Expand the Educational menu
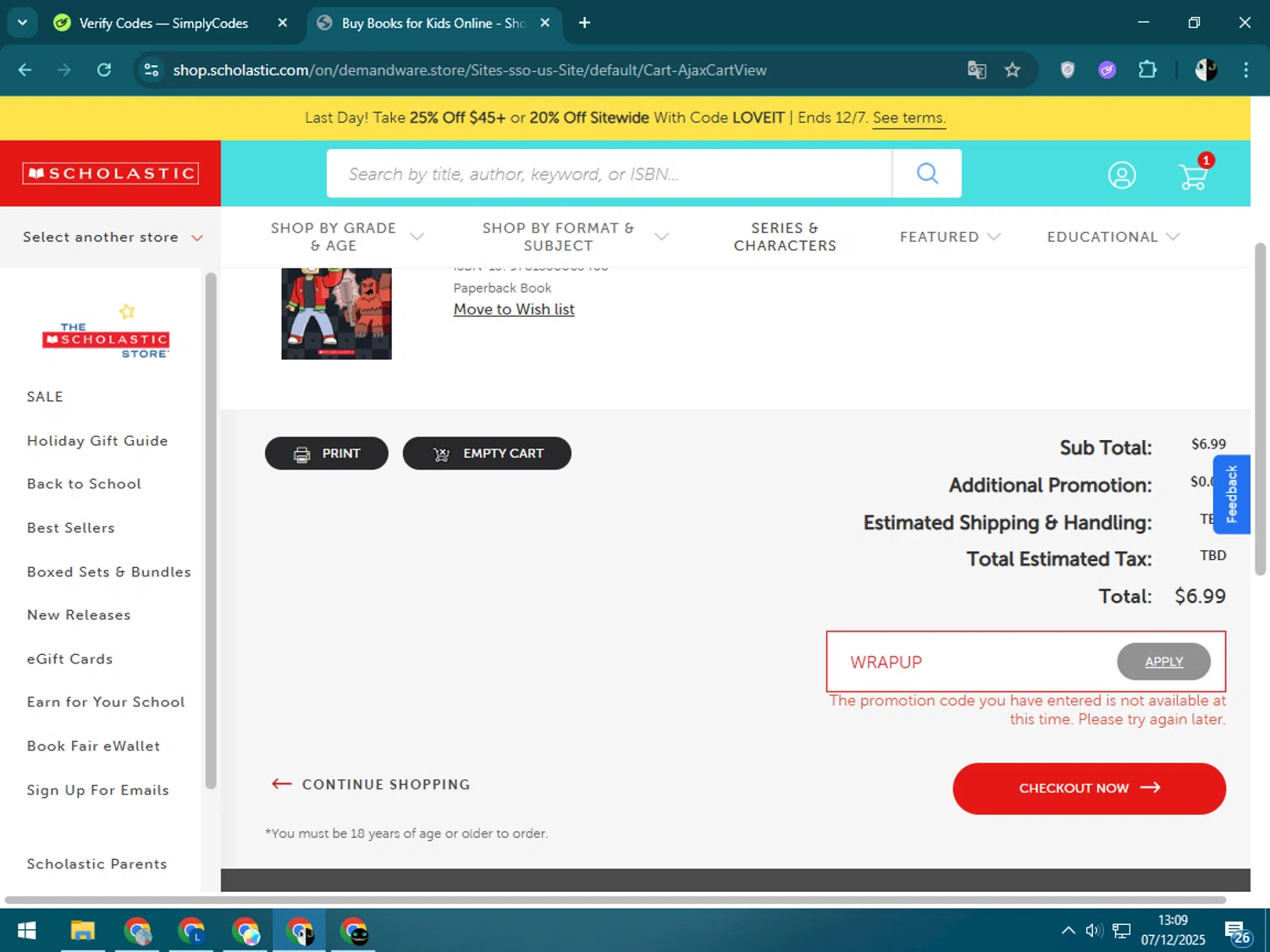 [x=1113, y=237]
